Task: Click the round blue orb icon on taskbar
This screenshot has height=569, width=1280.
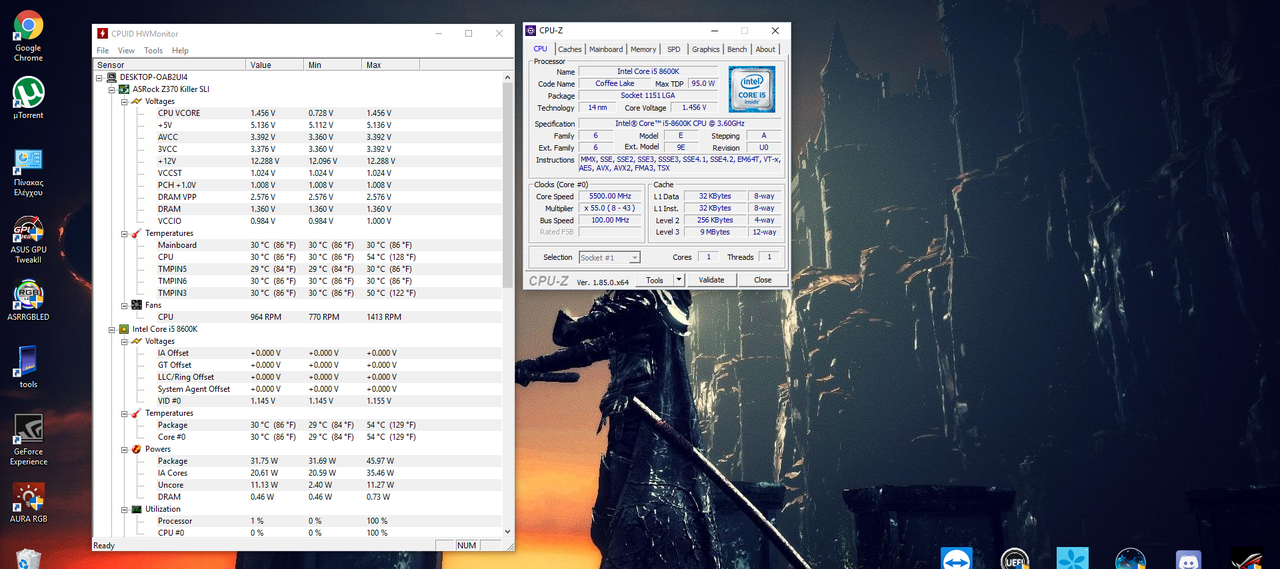Action: point(1130,560)
